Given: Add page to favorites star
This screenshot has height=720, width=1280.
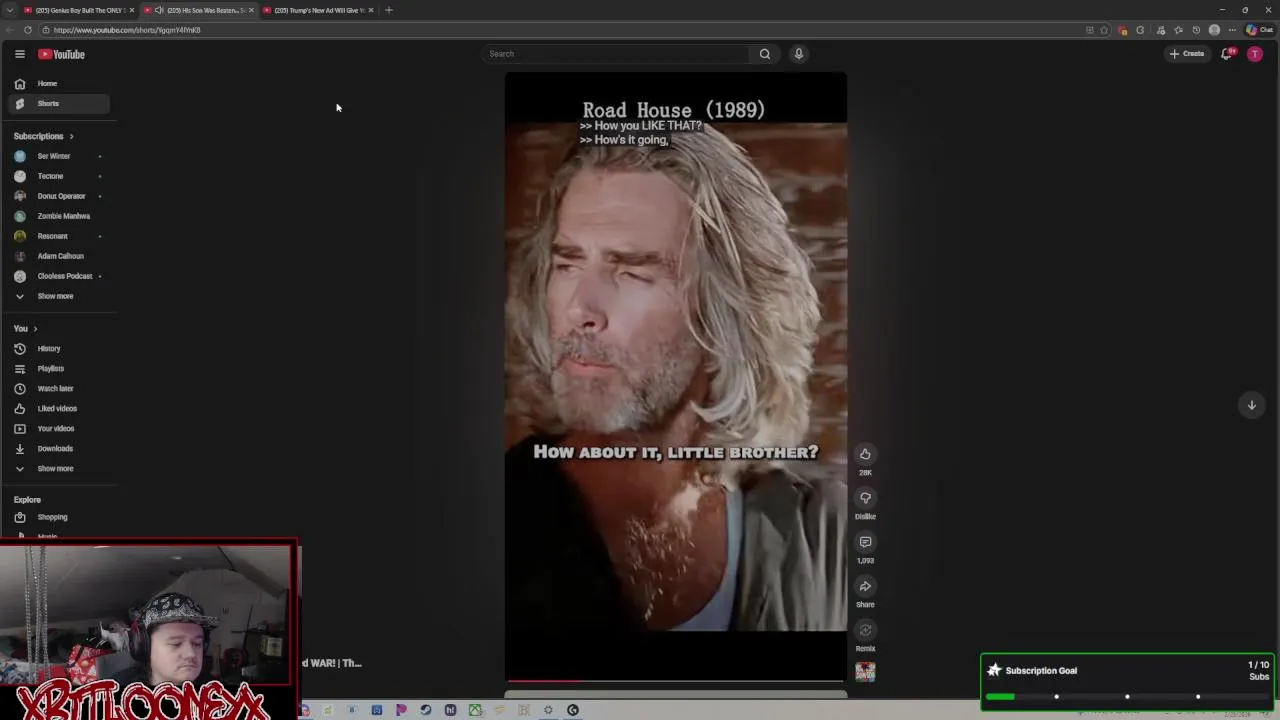Looking at the screenshot, I should coord(1104,30).
